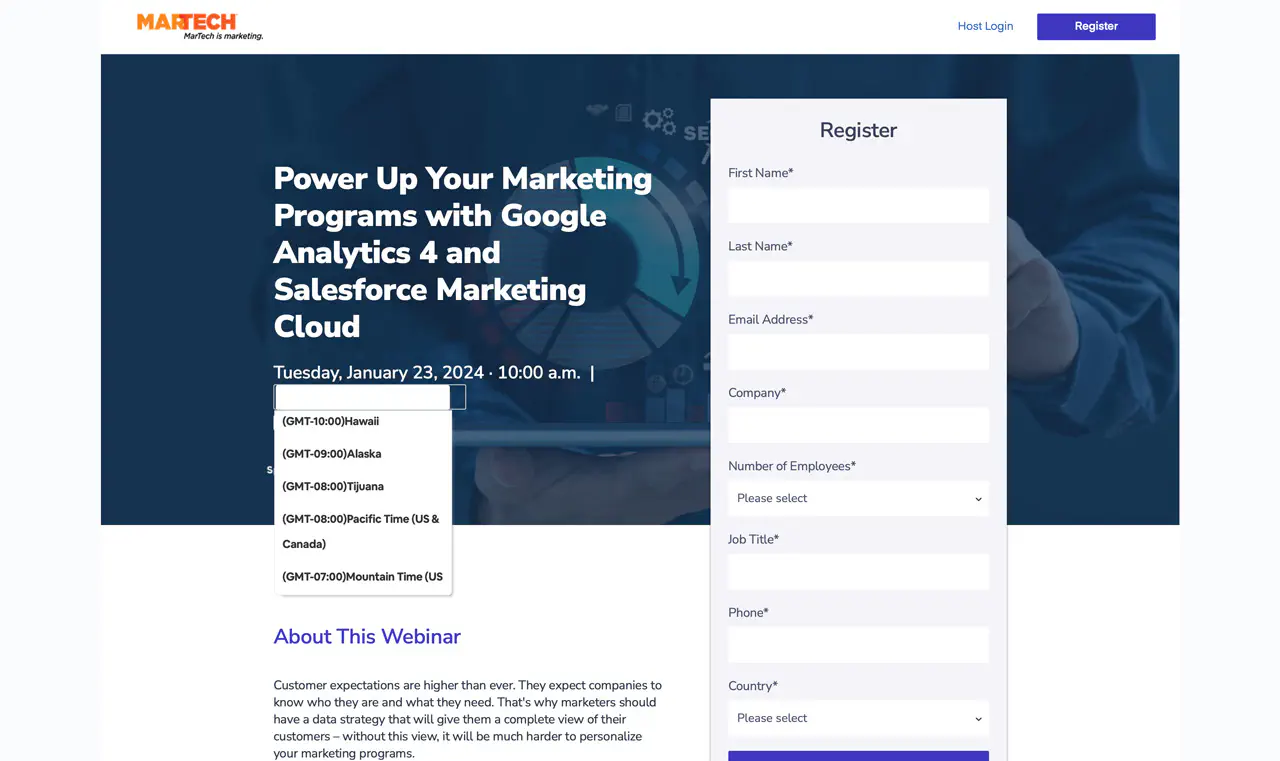This screenshot has height=761, width=1280.
Task: Click the date Tuesday, January 23, 2024
Action: 379,373
